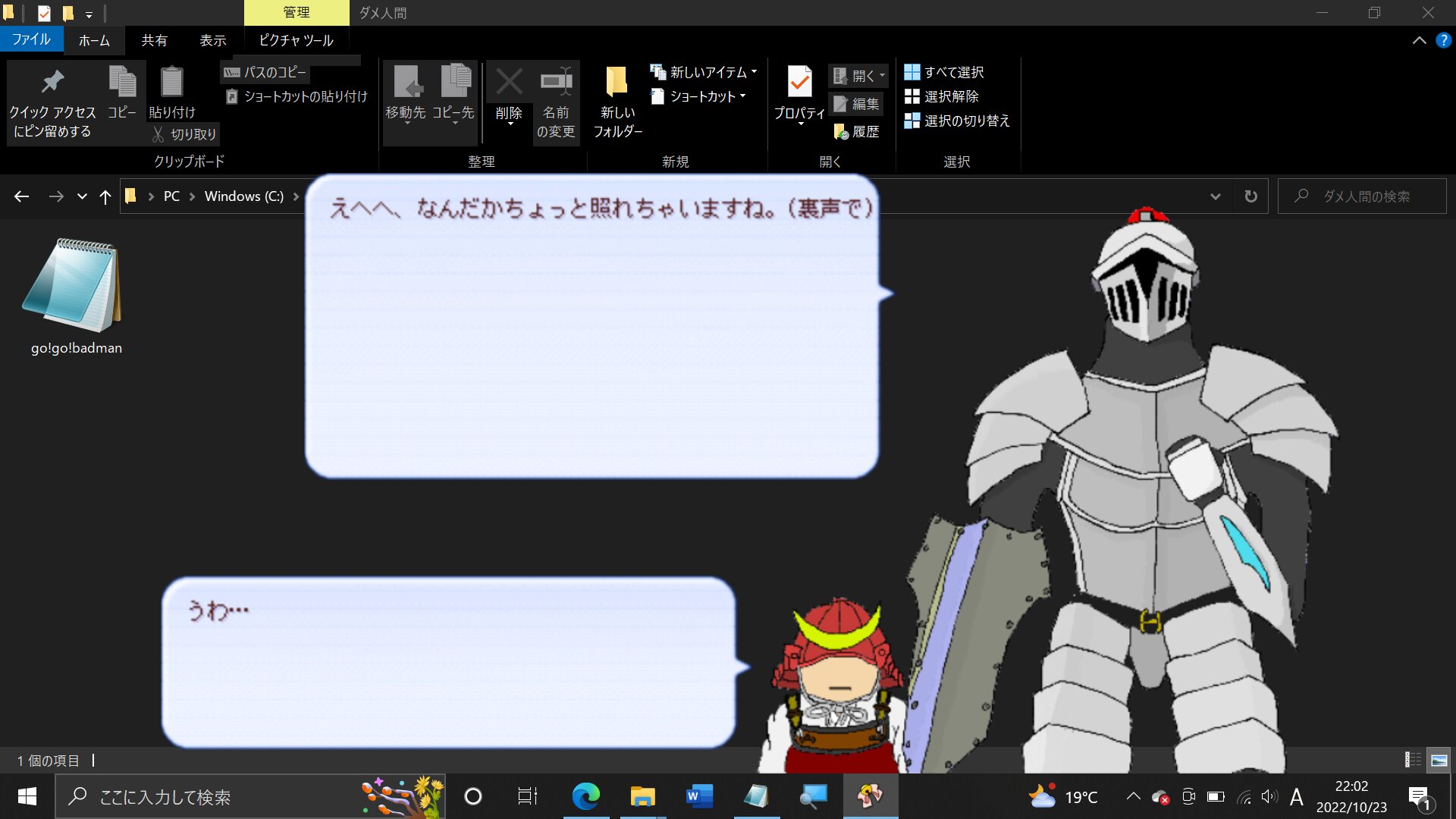Click the Delete X icon
Screen dimensions: 1456x819
(509, 82)
